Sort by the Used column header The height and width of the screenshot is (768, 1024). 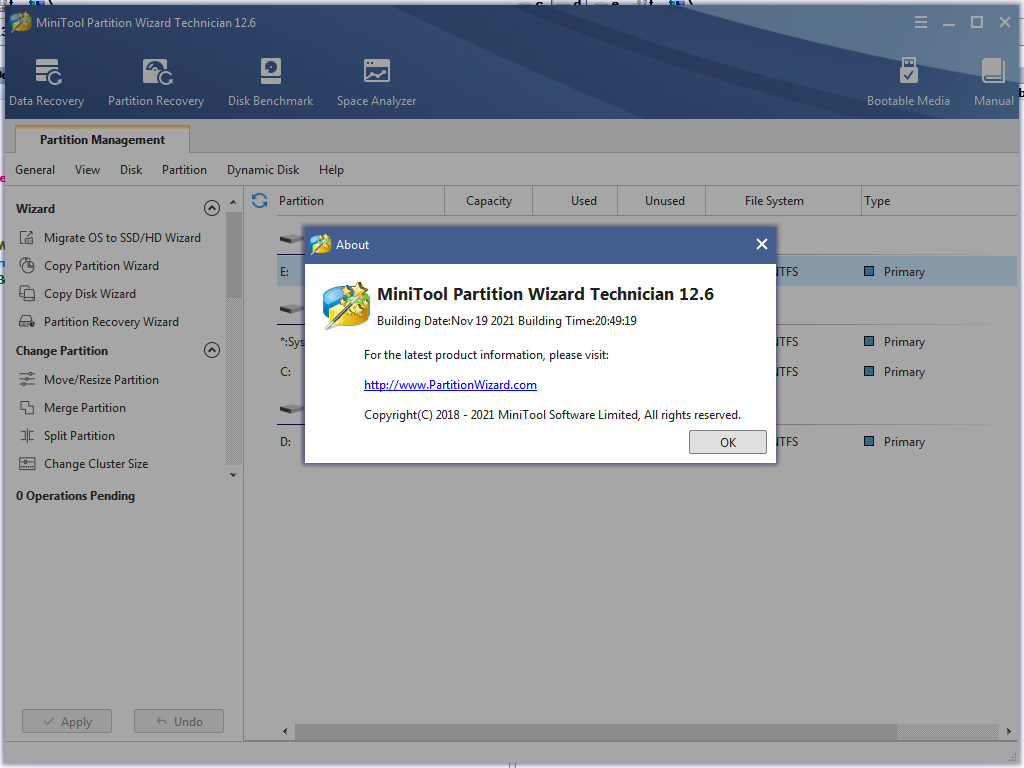pos(575,200)
